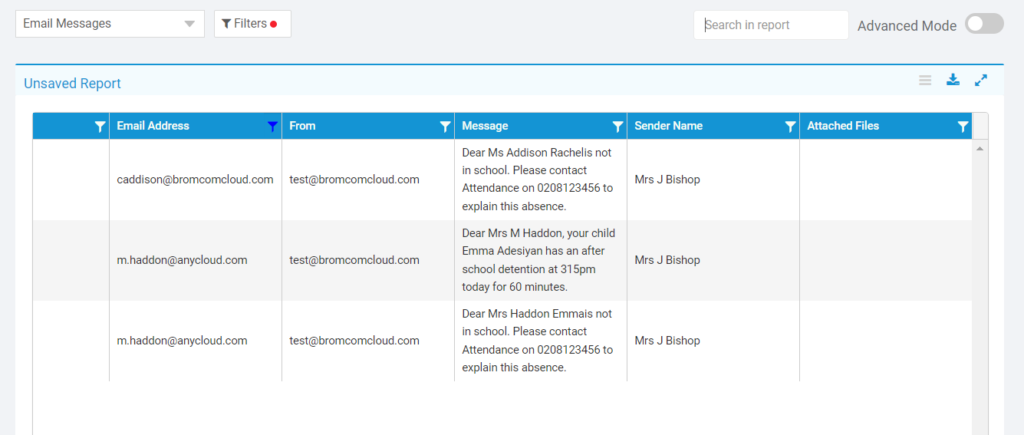Click the Filters button
Viewport: 1024px width, 435px height.
tap(253, 24)
